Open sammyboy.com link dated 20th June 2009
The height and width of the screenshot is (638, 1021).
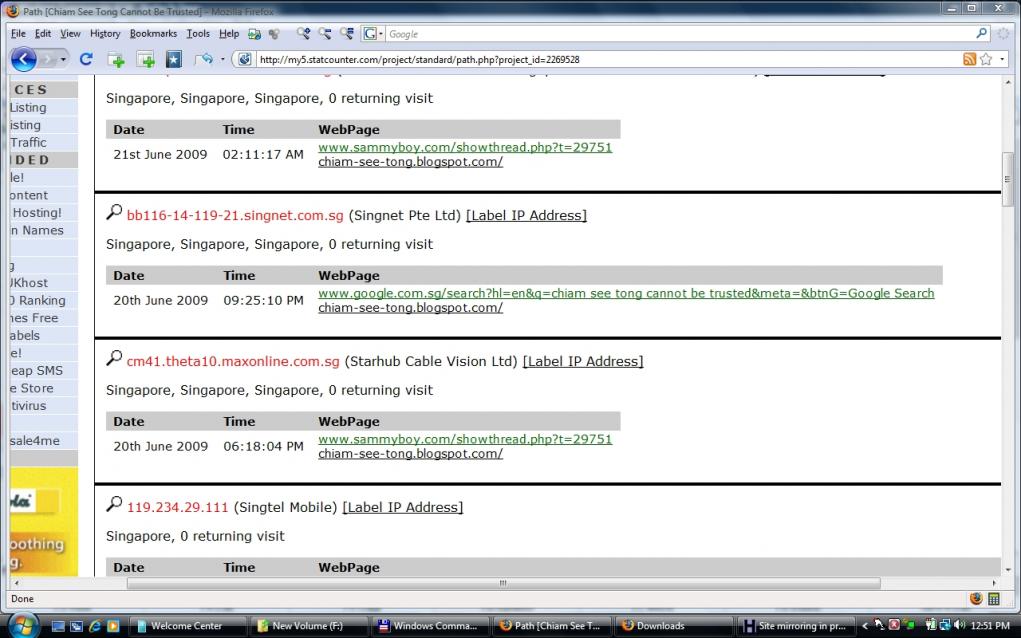[x=465, y=439]
